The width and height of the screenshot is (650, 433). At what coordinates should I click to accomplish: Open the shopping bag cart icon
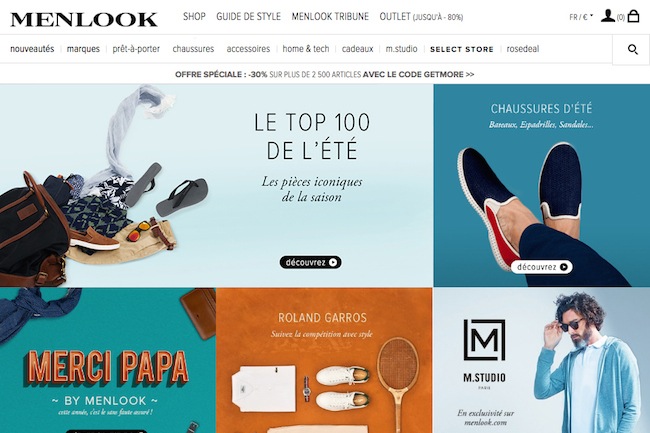coord(633,16)
